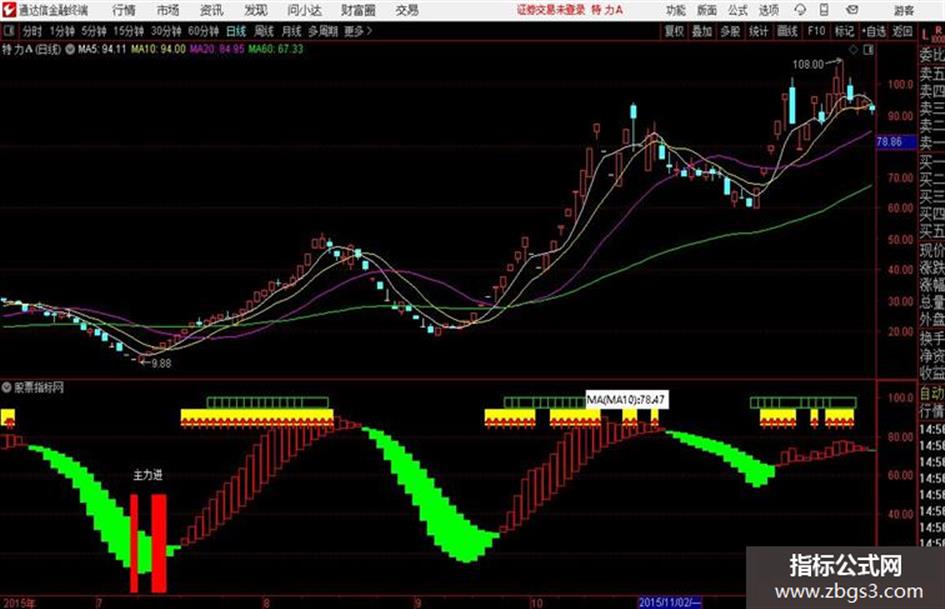Switch to 5分钟 period
Screen dimensions: 945x609
pos(94,31)
